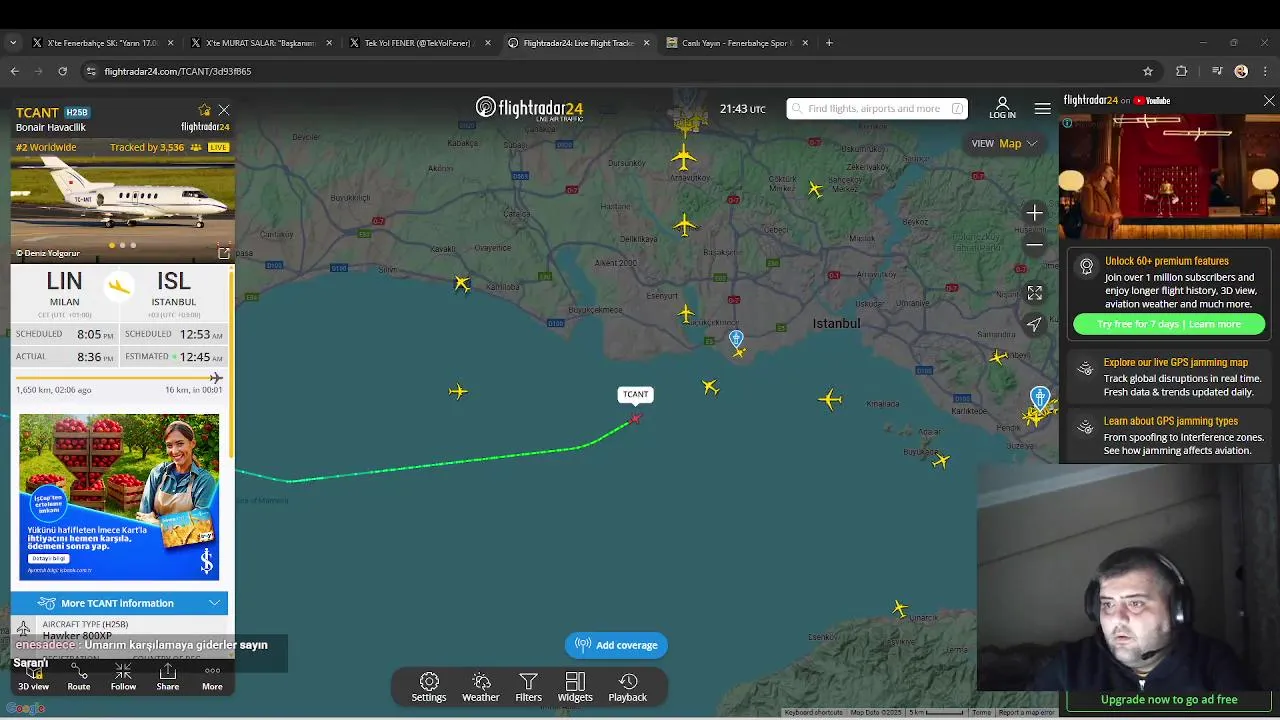Click the Find flights search field

(876, 108)
